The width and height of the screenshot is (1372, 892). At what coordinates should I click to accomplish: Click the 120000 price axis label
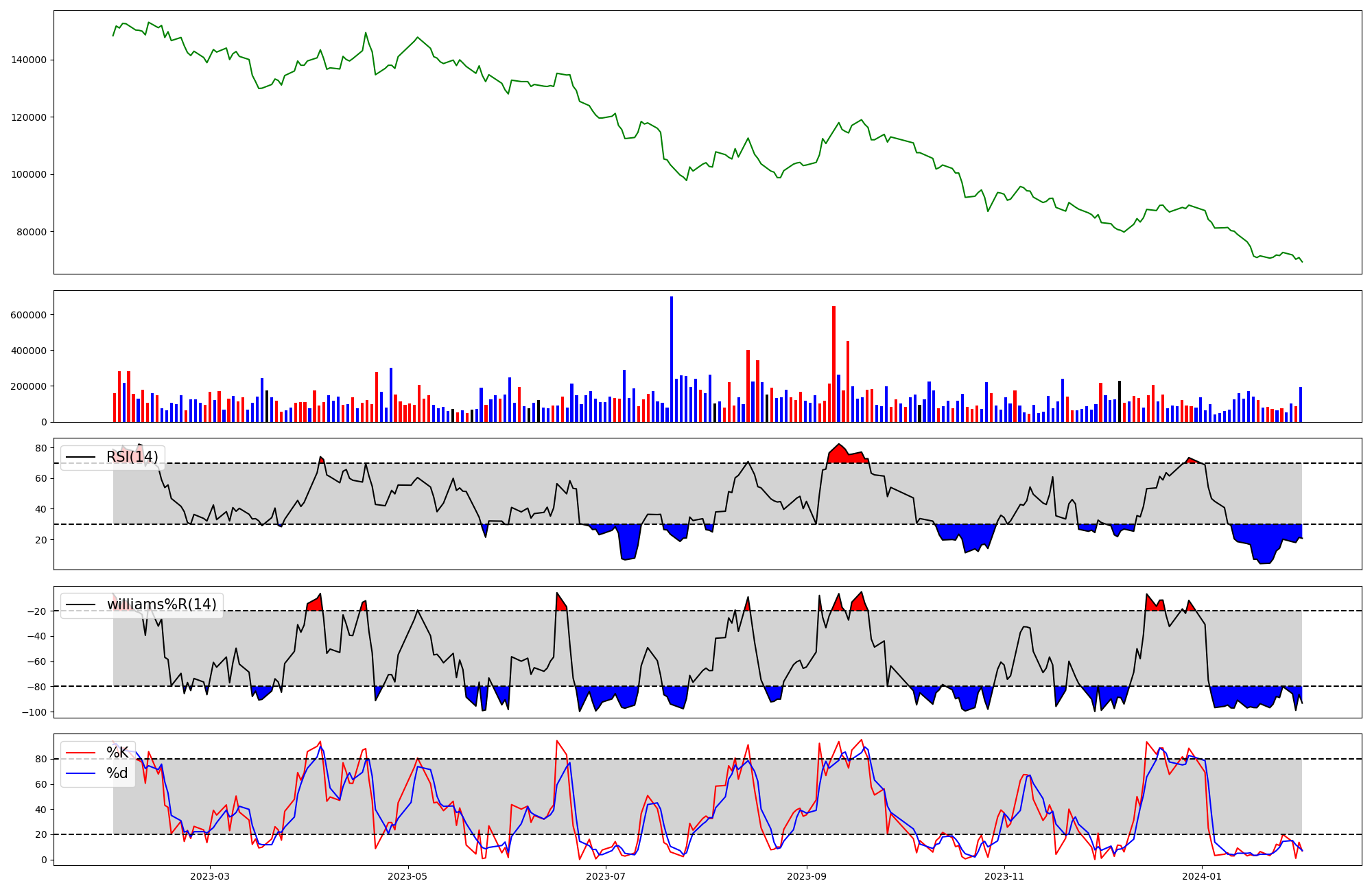pos(29,117)
